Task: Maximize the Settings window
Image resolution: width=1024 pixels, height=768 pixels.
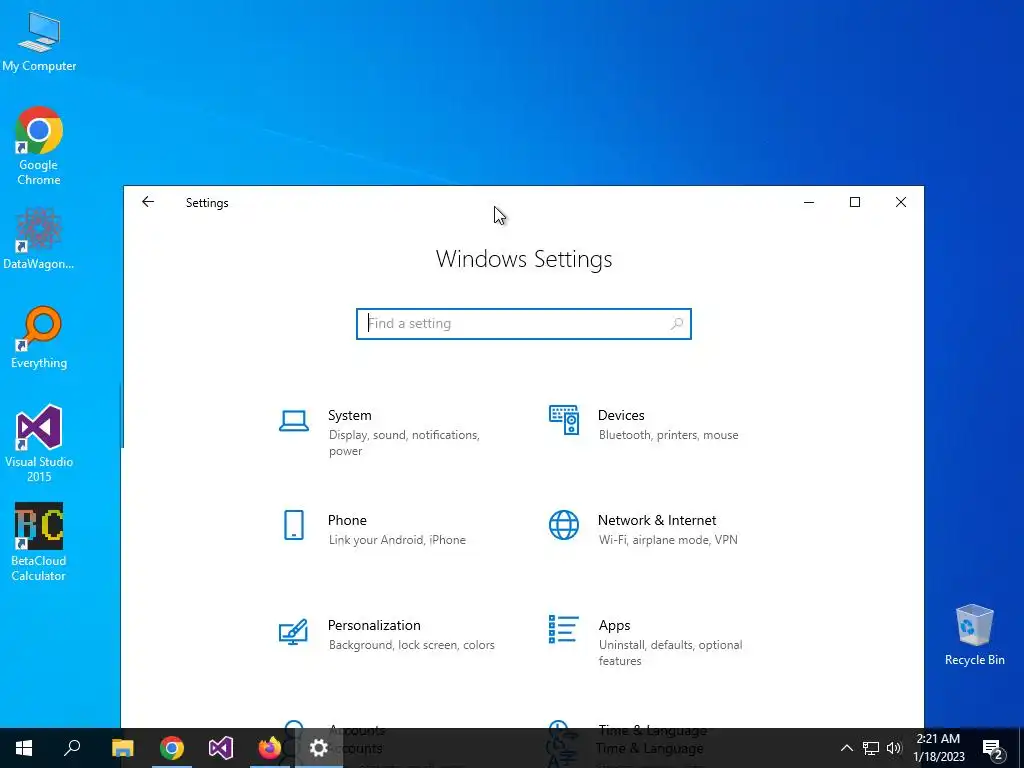Action: (x=855, y=202)
